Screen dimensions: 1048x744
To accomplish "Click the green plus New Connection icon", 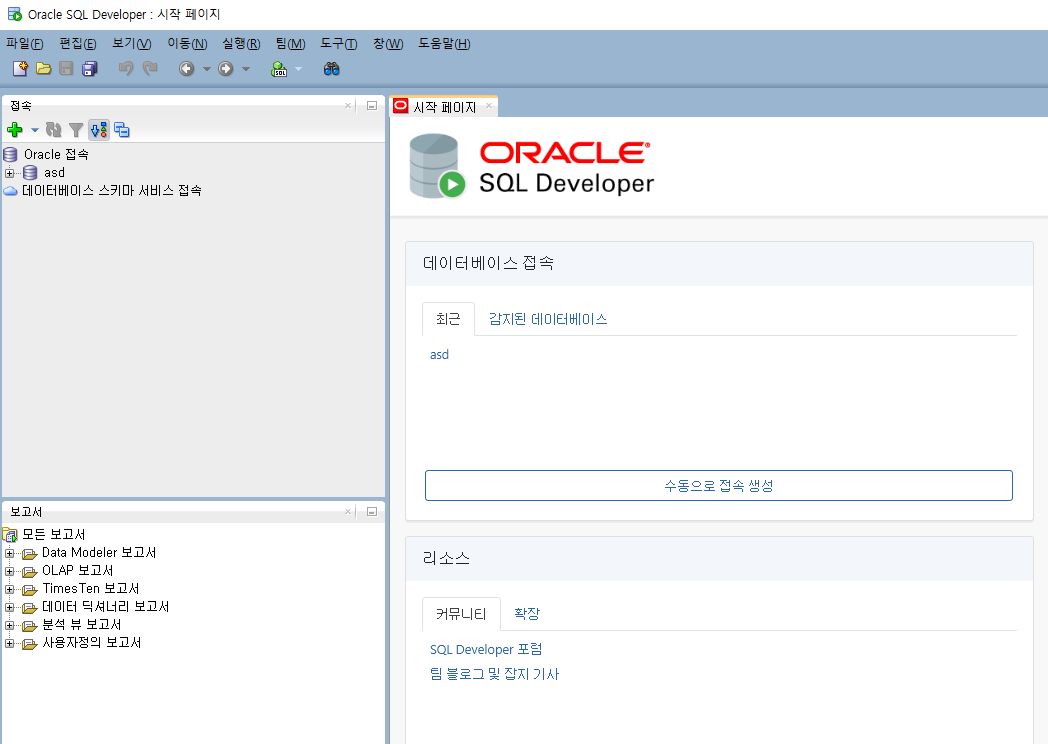I will (x=15, y=130).
